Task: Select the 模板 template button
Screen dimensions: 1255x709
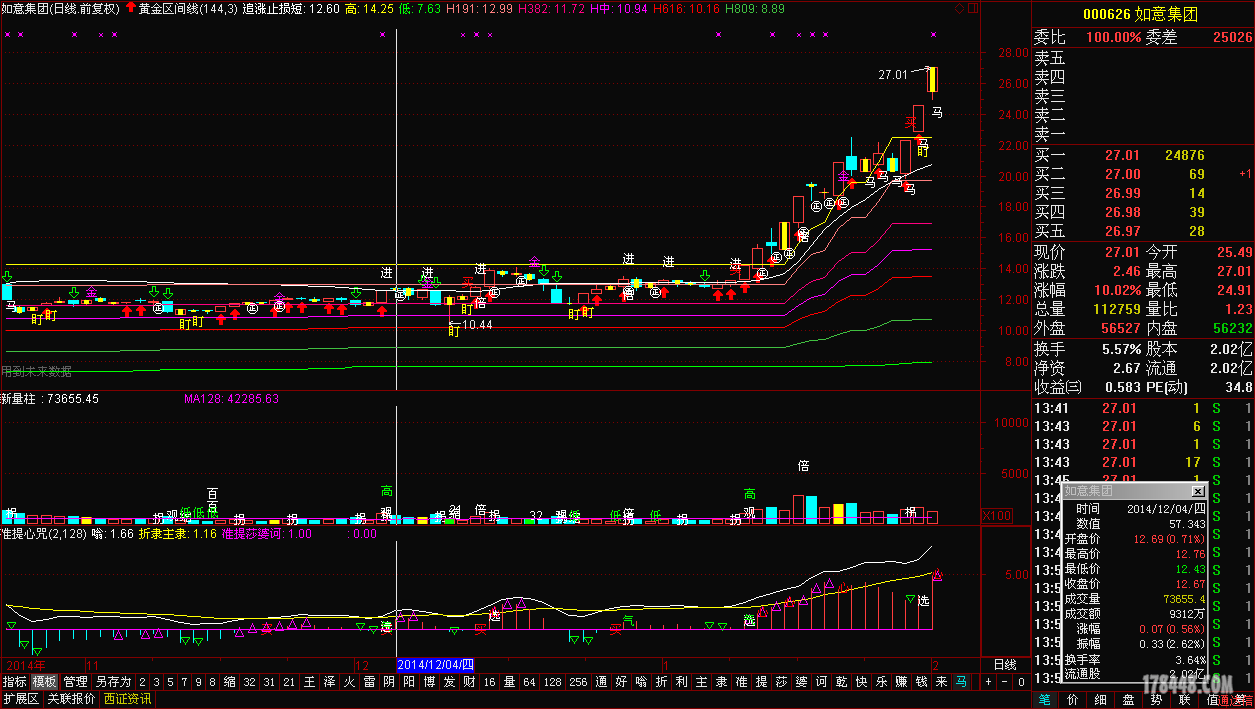Action: (44, 681)
